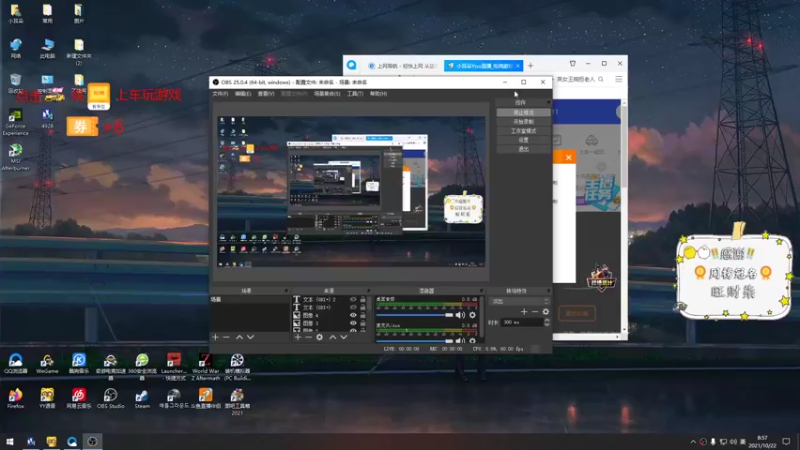This screenshot has height=450, width=800.
Task: Open the Steam desktop shortcut
Action: [x=142, y=398]
